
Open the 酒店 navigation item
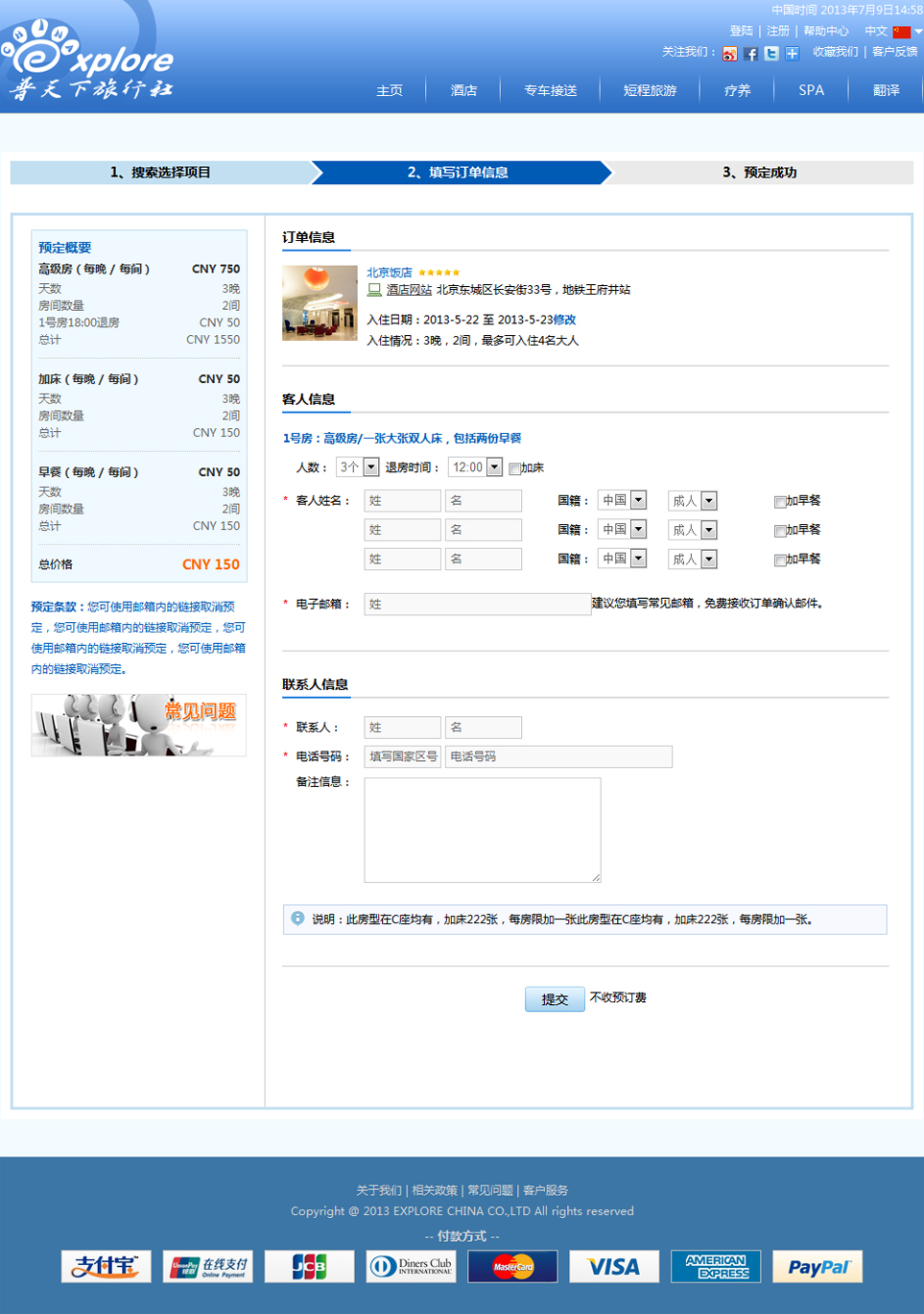(464, 90)
